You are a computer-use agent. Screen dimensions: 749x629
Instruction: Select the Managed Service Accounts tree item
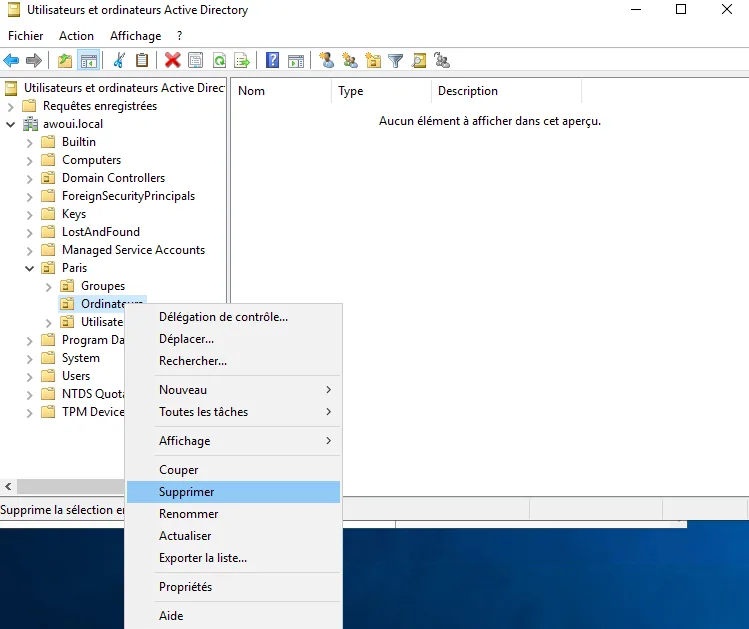click(133, 250)
